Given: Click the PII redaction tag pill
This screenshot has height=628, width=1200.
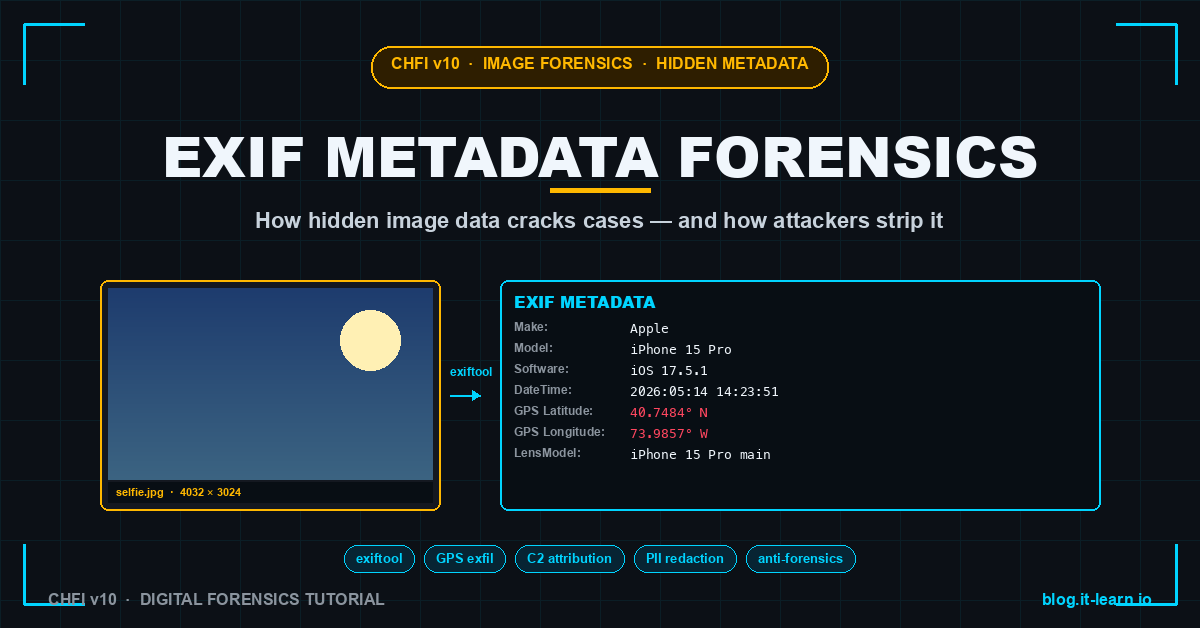Looking at the screenshot, I should coord(685,559).
